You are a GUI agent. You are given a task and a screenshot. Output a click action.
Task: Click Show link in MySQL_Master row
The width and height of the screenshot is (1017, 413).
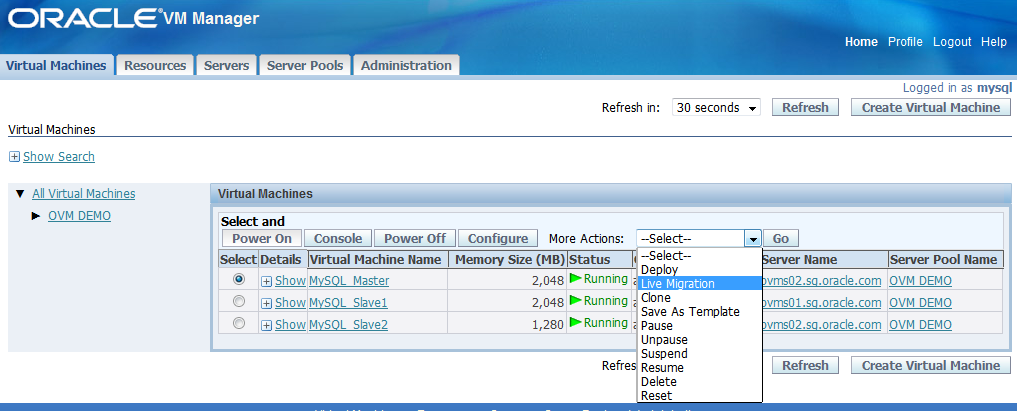point(290,281)
